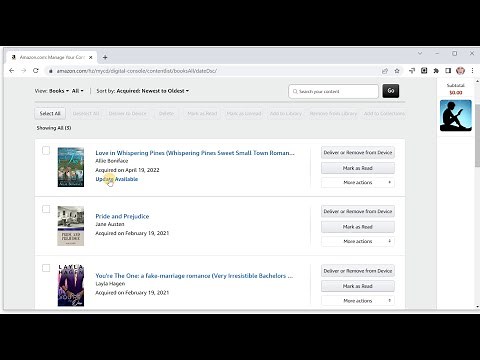Expand More actions for Pride and Prejudice

[x=358, y=241]
